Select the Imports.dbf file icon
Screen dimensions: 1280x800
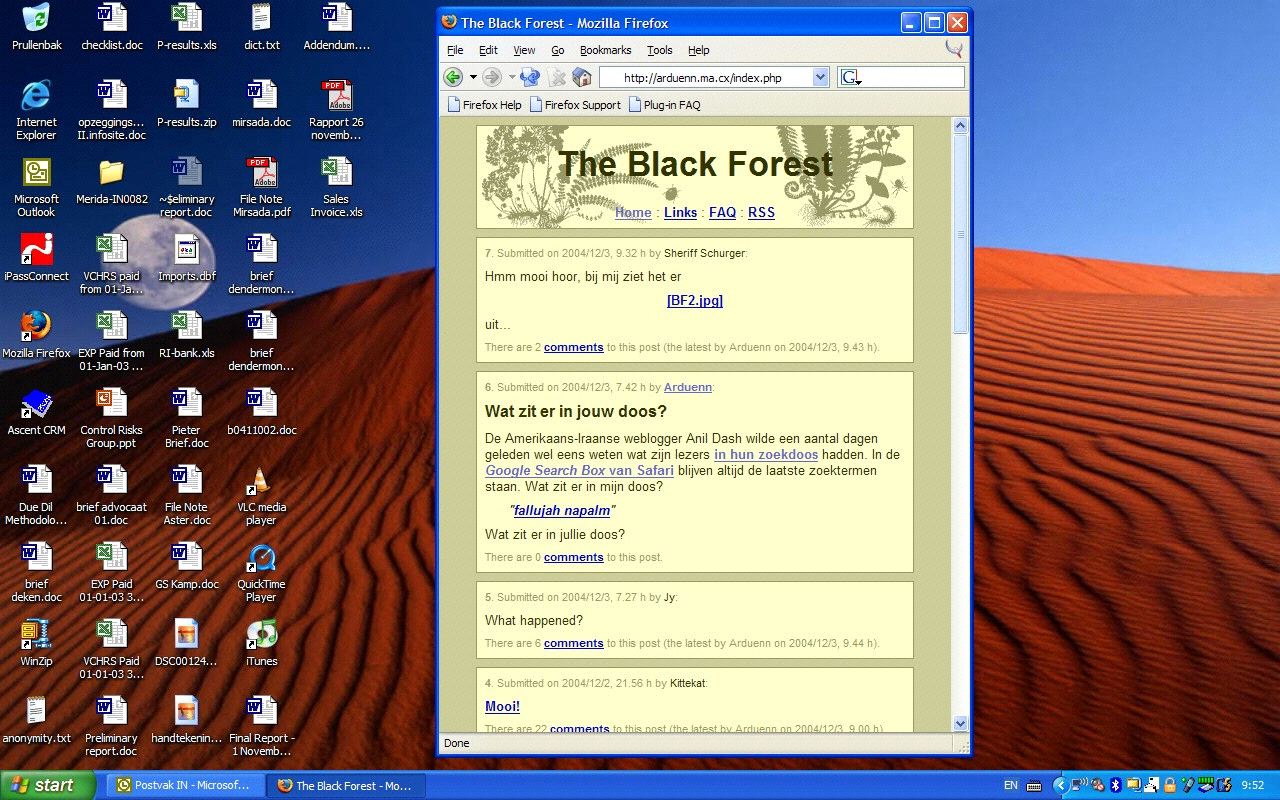click(x=186, y=257)
